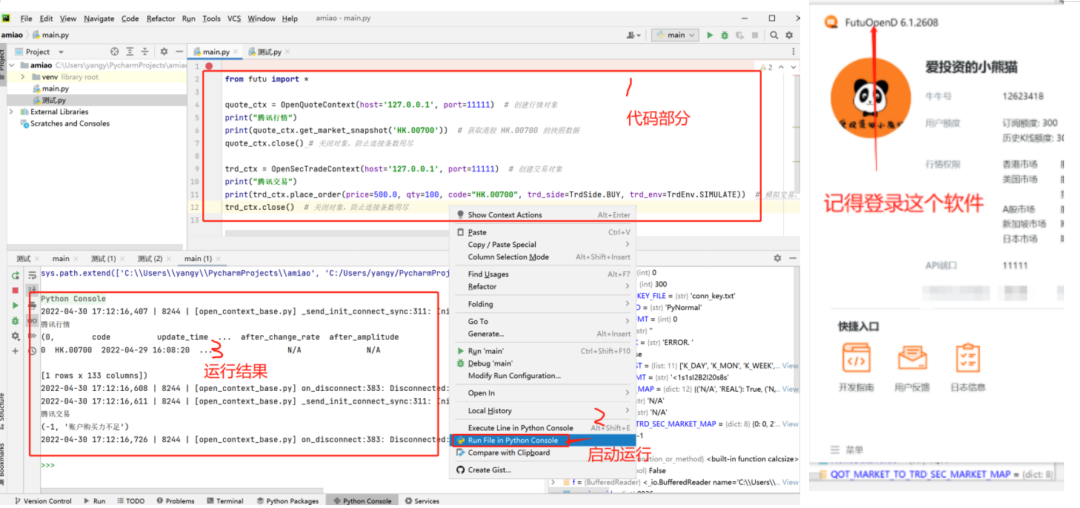The image size is (1080, 508).
Task: Stop the console with red square icon
Action: tap(15, 290)
